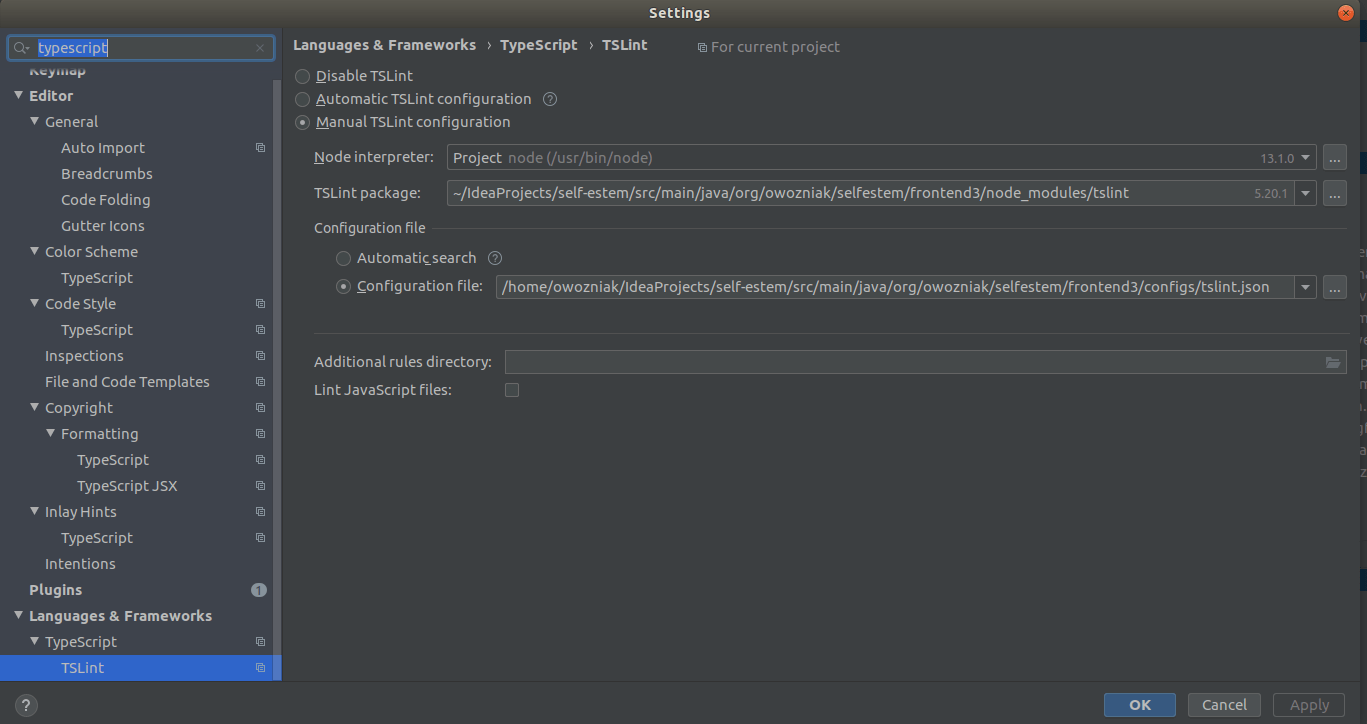Click the help icon next to Automatic search
This screenshot has width=1367, height=724.
point(494,258)
